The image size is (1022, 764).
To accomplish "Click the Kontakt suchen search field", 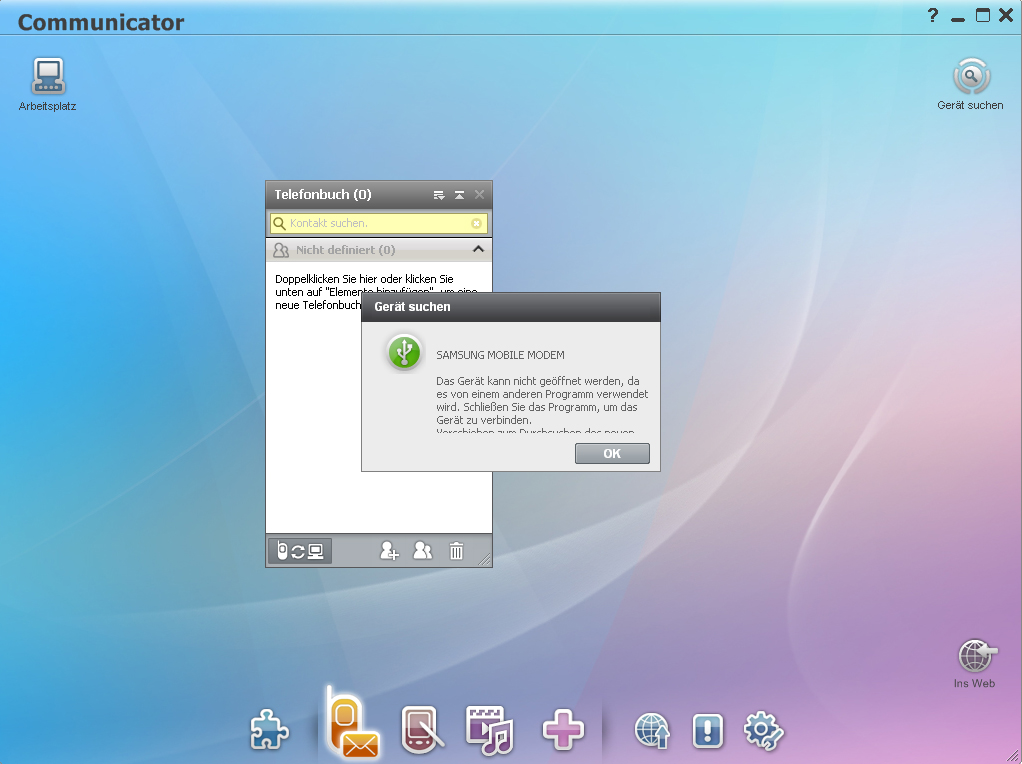I will 379,224.
